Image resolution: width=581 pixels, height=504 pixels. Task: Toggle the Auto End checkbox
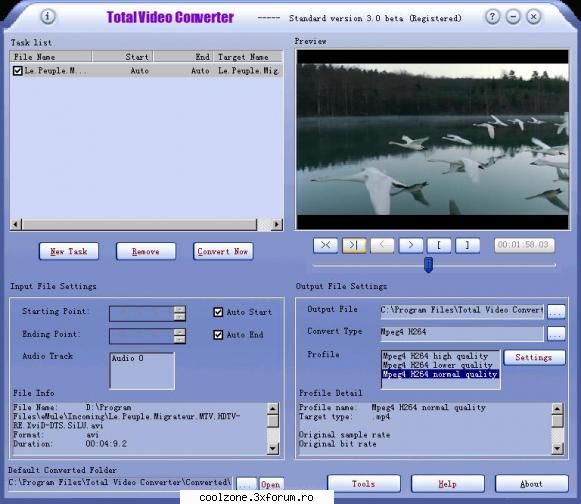pos(218,335)
